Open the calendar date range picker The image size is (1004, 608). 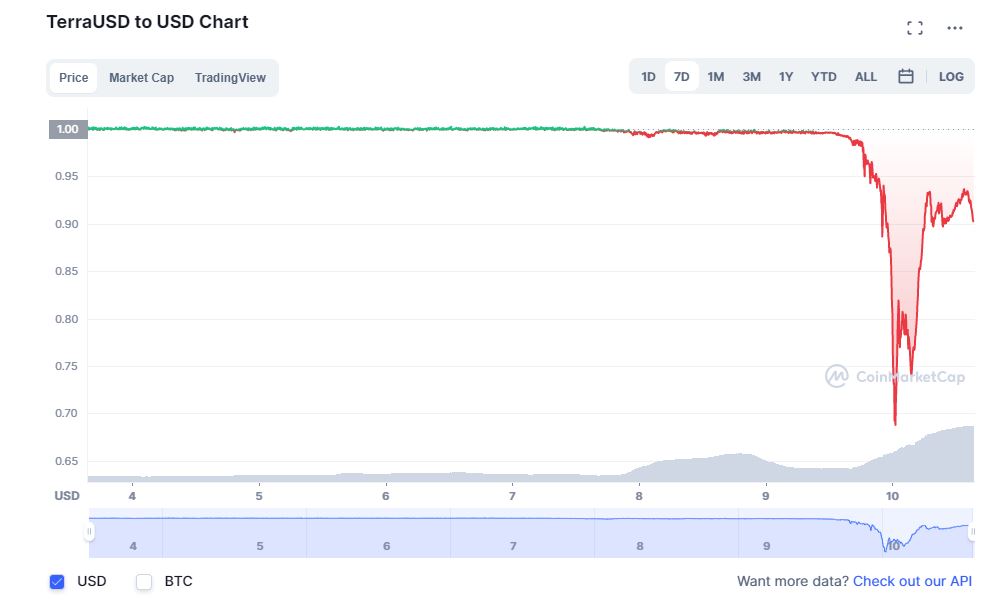[905, 77]
